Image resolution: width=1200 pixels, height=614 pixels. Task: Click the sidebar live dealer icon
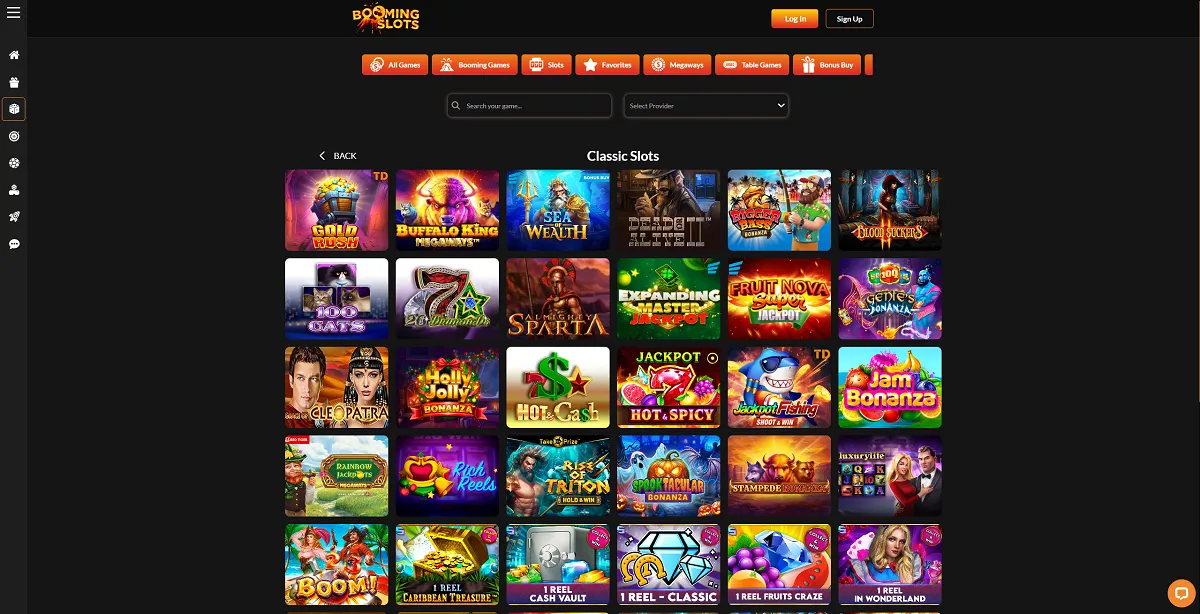point(14,190)
